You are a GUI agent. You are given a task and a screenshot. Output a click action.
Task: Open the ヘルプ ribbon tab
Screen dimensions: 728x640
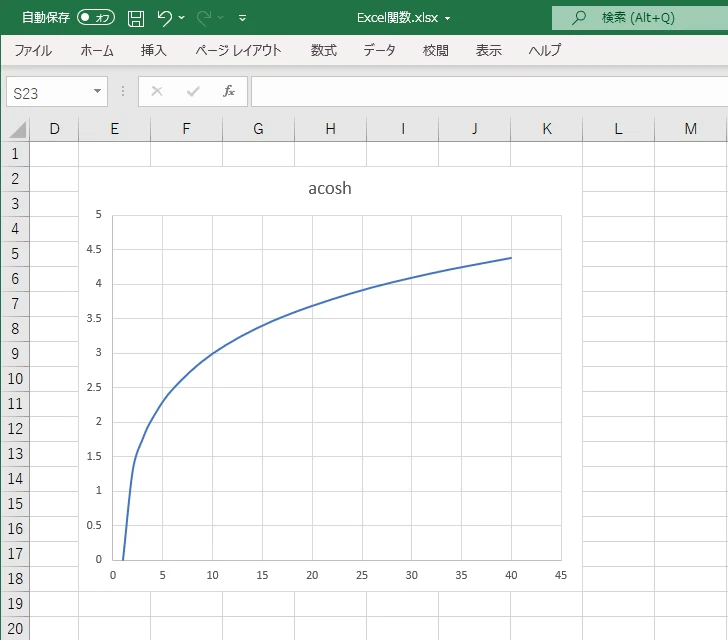(x=545, y=50)
